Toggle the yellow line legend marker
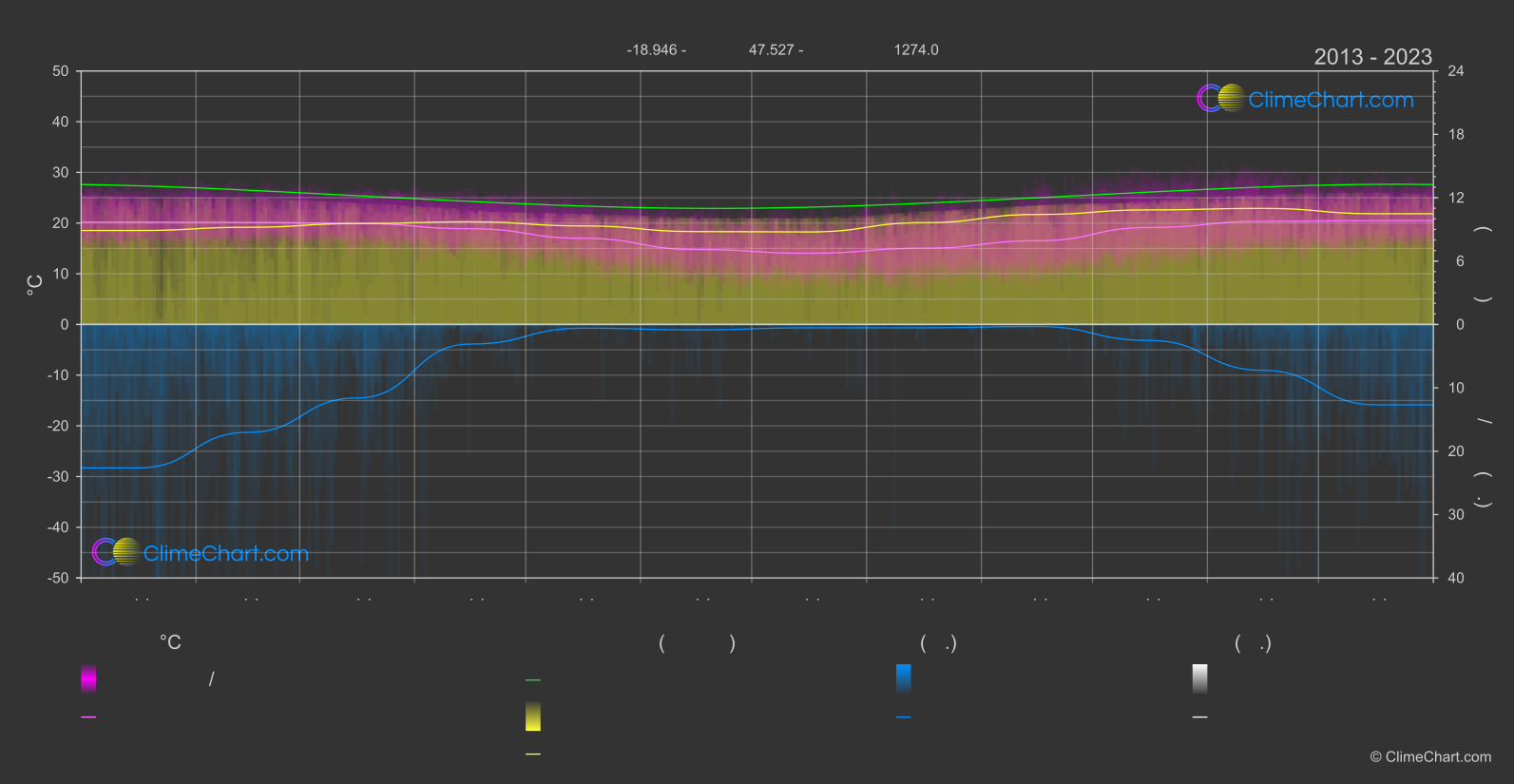1514x784 pixels. tap(533, 755)
